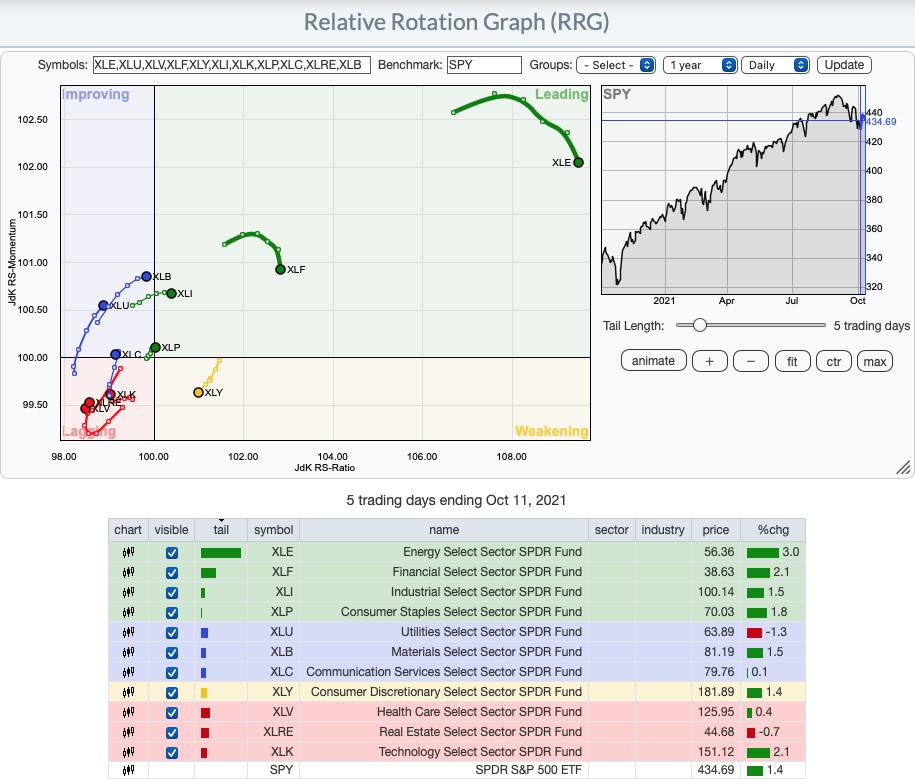Open candlestick chart icon for XLK row
Image resolution: width=915 pixels, height=780 pixels.
pyautogui.click(x=128, y=752)
